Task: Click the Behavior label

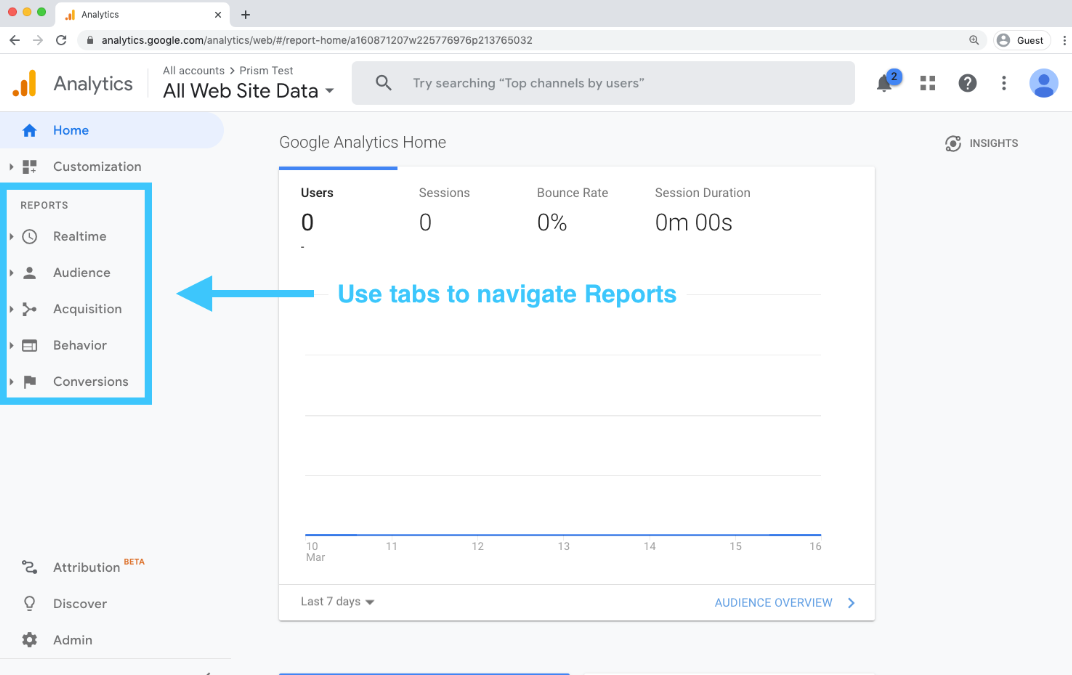Action: click(x=80, y=345)
